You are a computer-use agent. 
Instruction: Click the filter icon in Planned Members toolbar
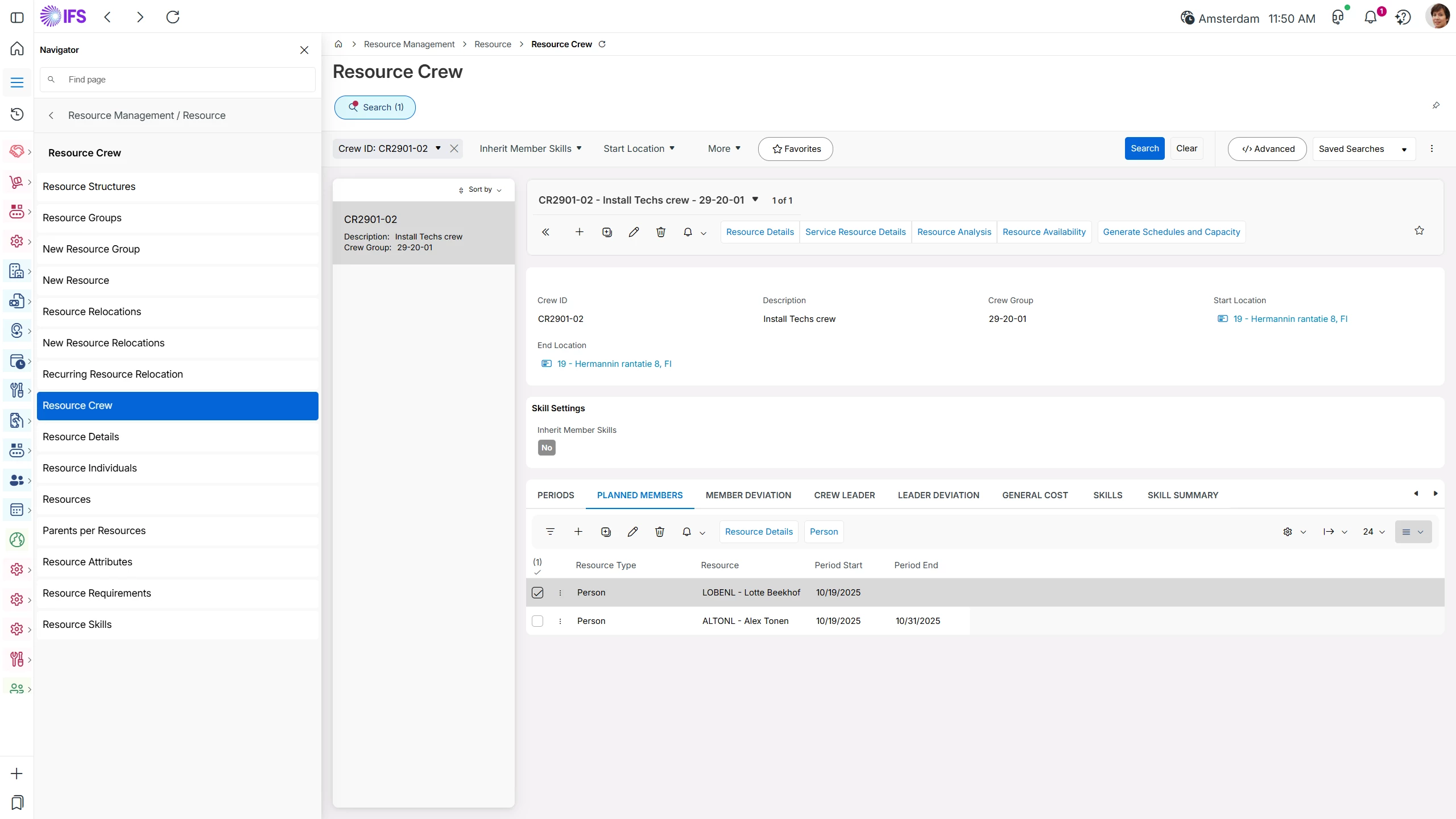(x=550, y=532)
